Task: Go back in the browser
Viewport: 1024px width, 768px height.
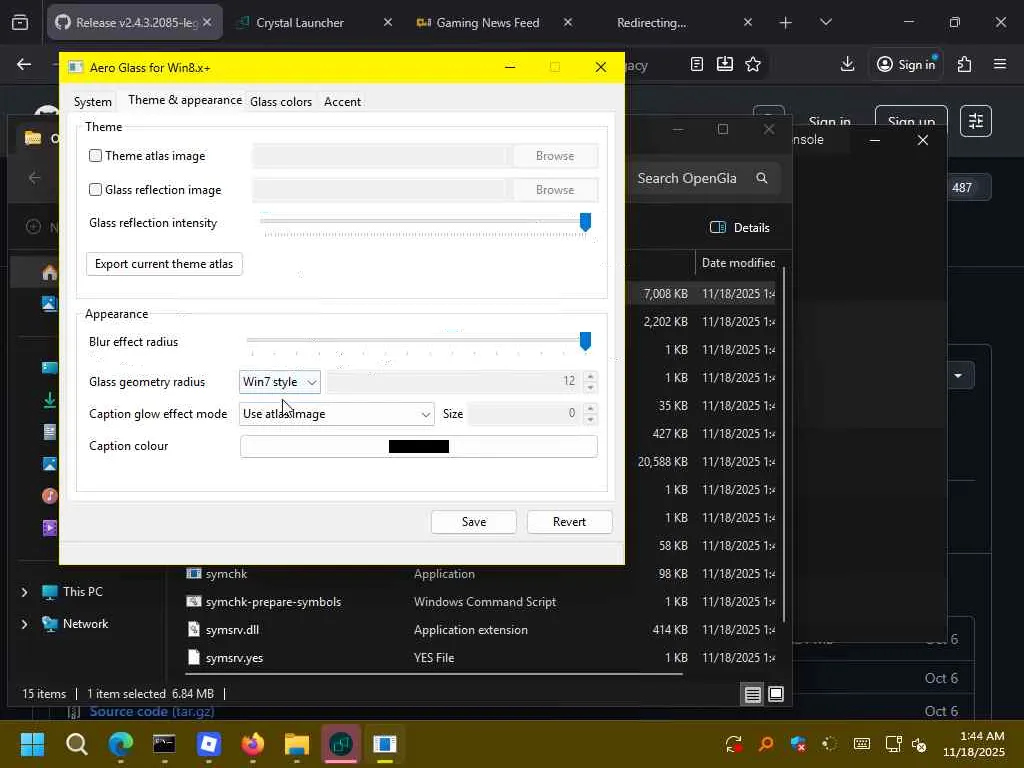Action: 24,64
